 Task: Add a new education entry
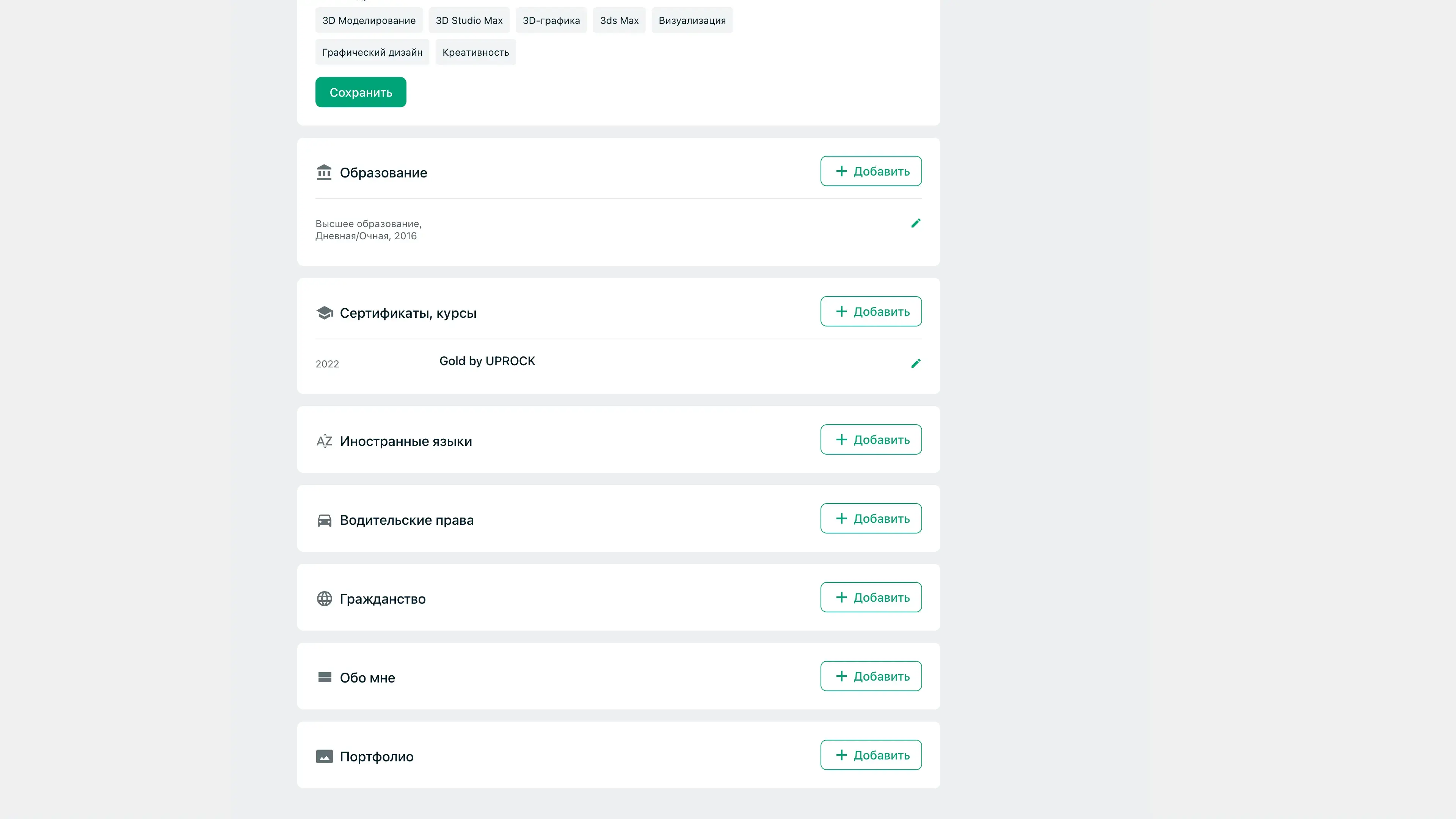871,171
